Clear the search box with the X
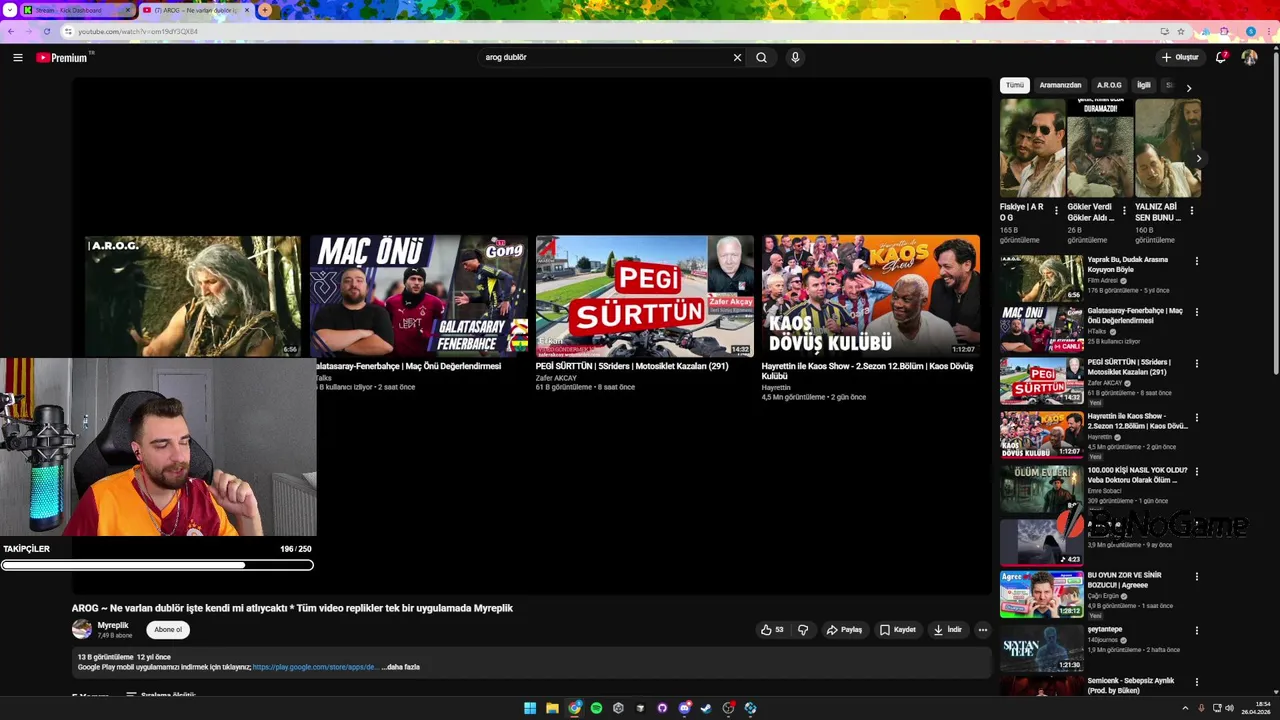The height and width of the screenshot is (720, 1280). click(737, 58)
